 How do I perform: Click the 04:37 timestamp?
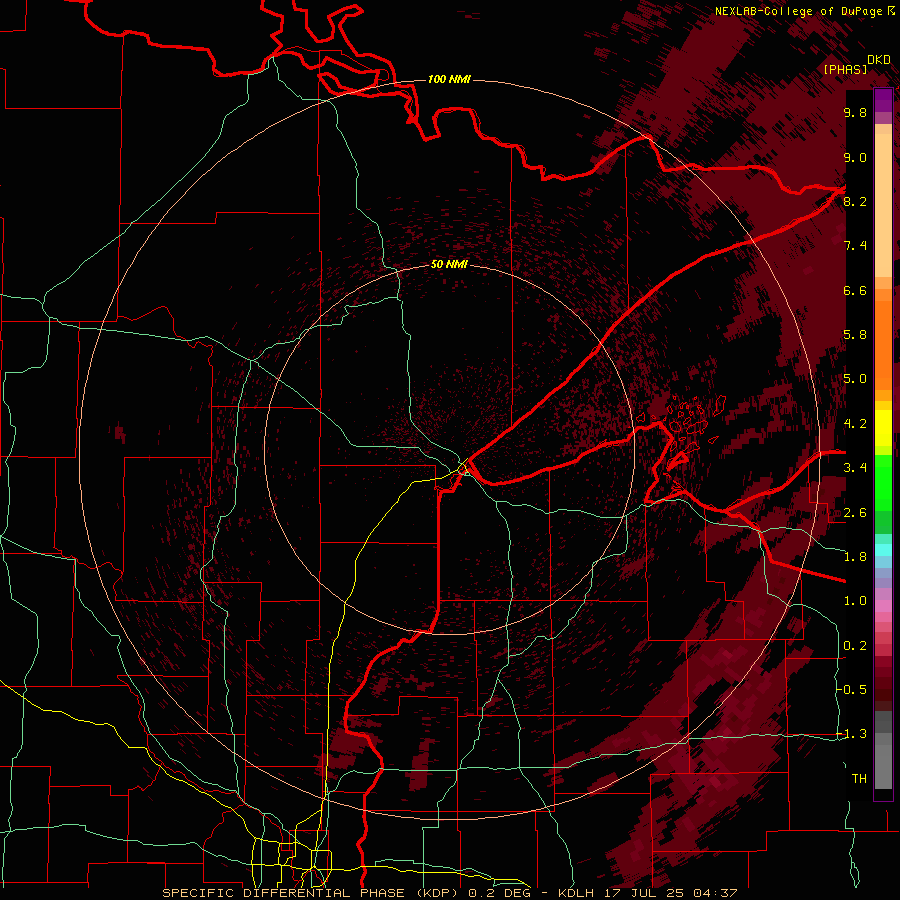(x=715, y=893)
